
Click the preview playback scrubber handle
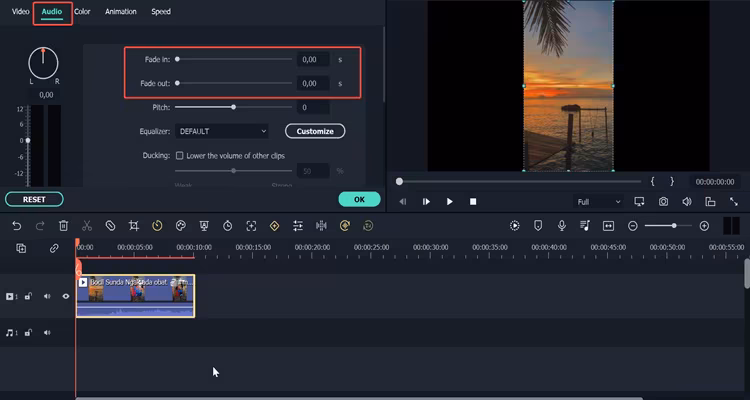tap(399, 181)
